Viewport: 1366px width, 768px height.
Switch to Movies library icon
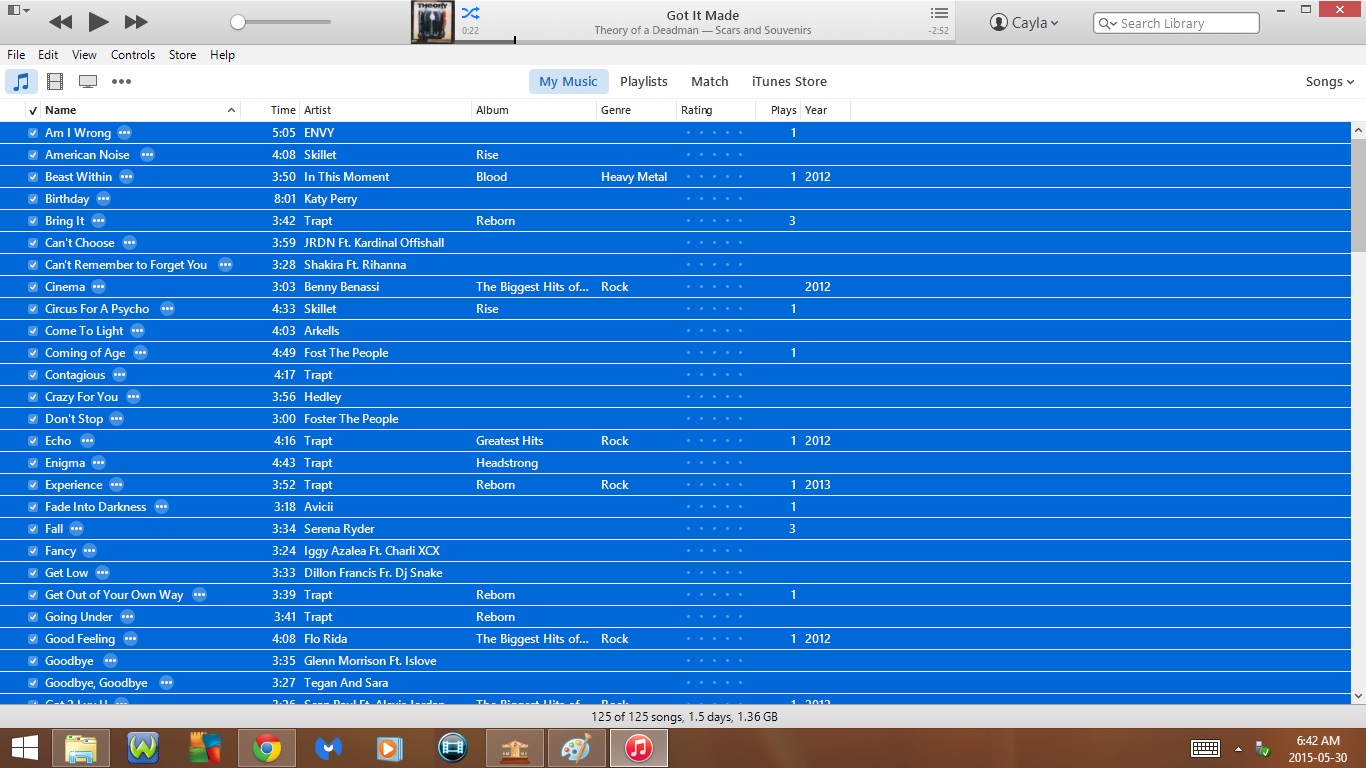[x=55, y=82]
